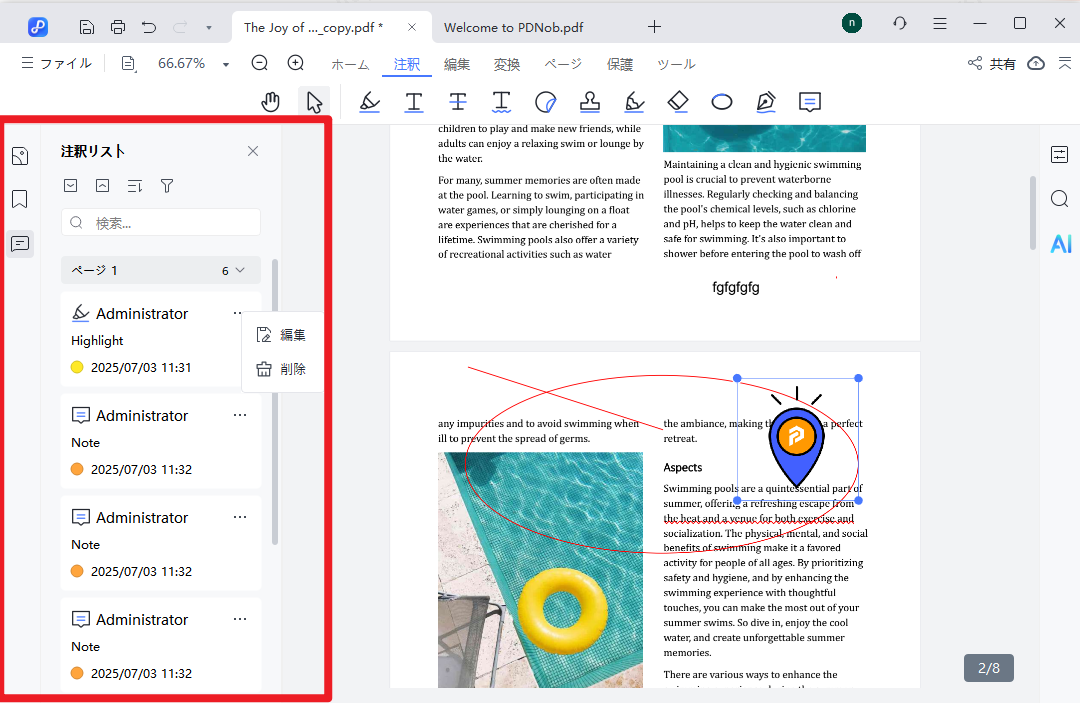This screenshot has width=1080, height=703.
Task: Select the Hand pan tool
Action: 271,102
